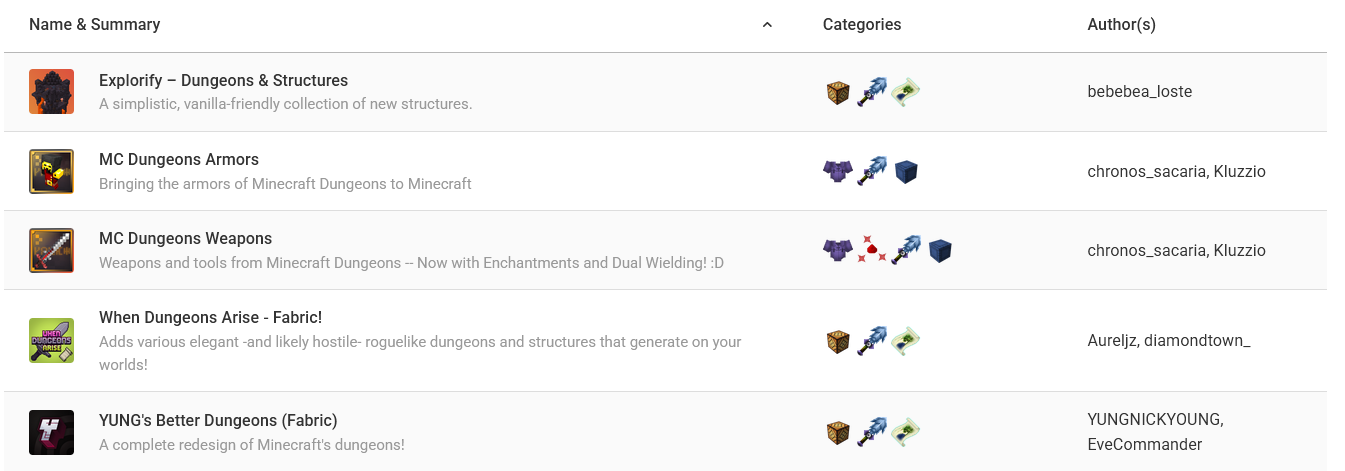Toggle sort order using the Name column arrow
The height and width of the screenshot is (471, 1345).
tap(767, 25)
